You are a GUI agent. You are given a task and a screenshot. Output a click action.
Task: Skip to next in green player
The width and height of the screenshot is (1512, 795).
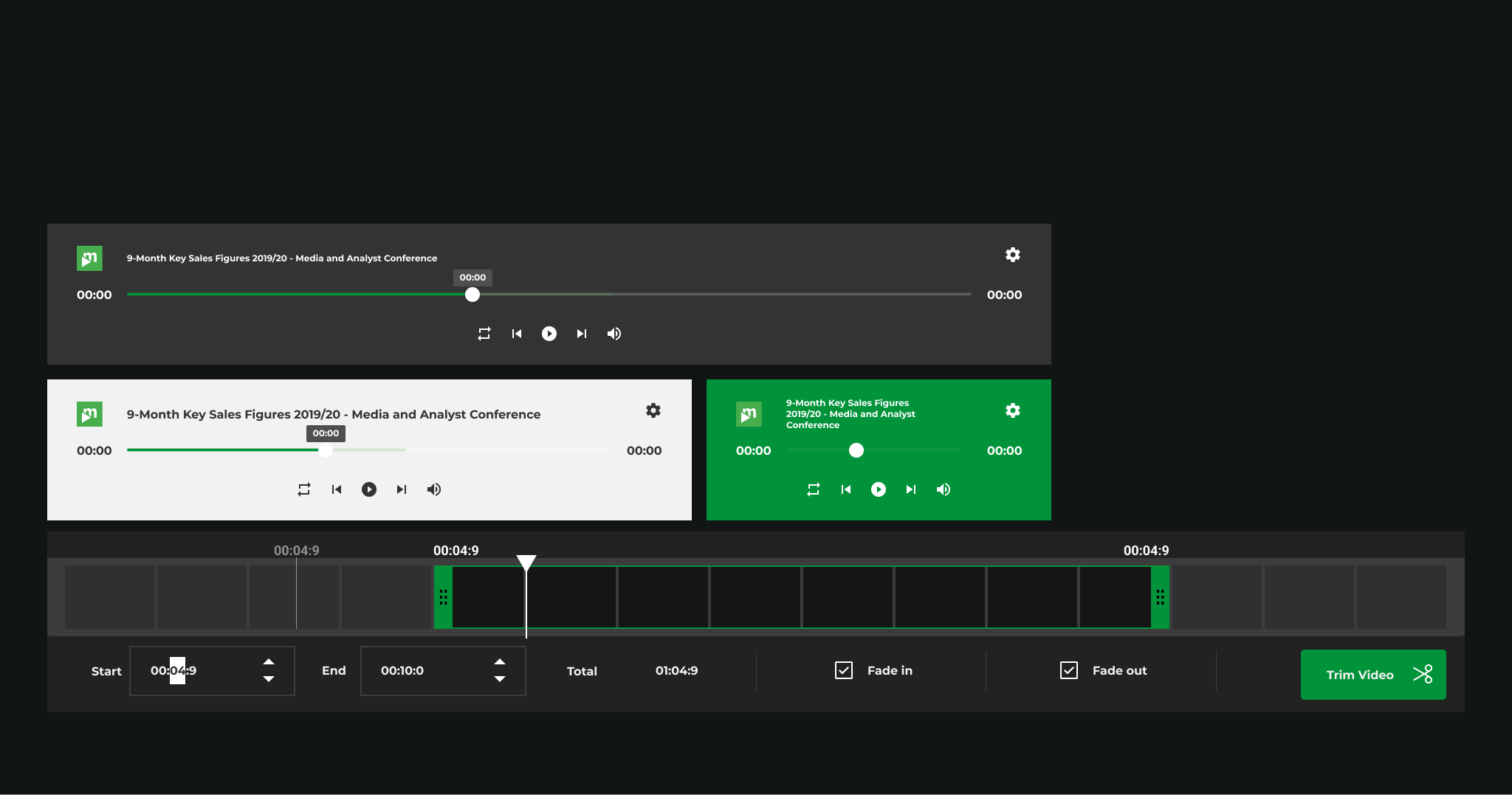click(x=911, y=489)
